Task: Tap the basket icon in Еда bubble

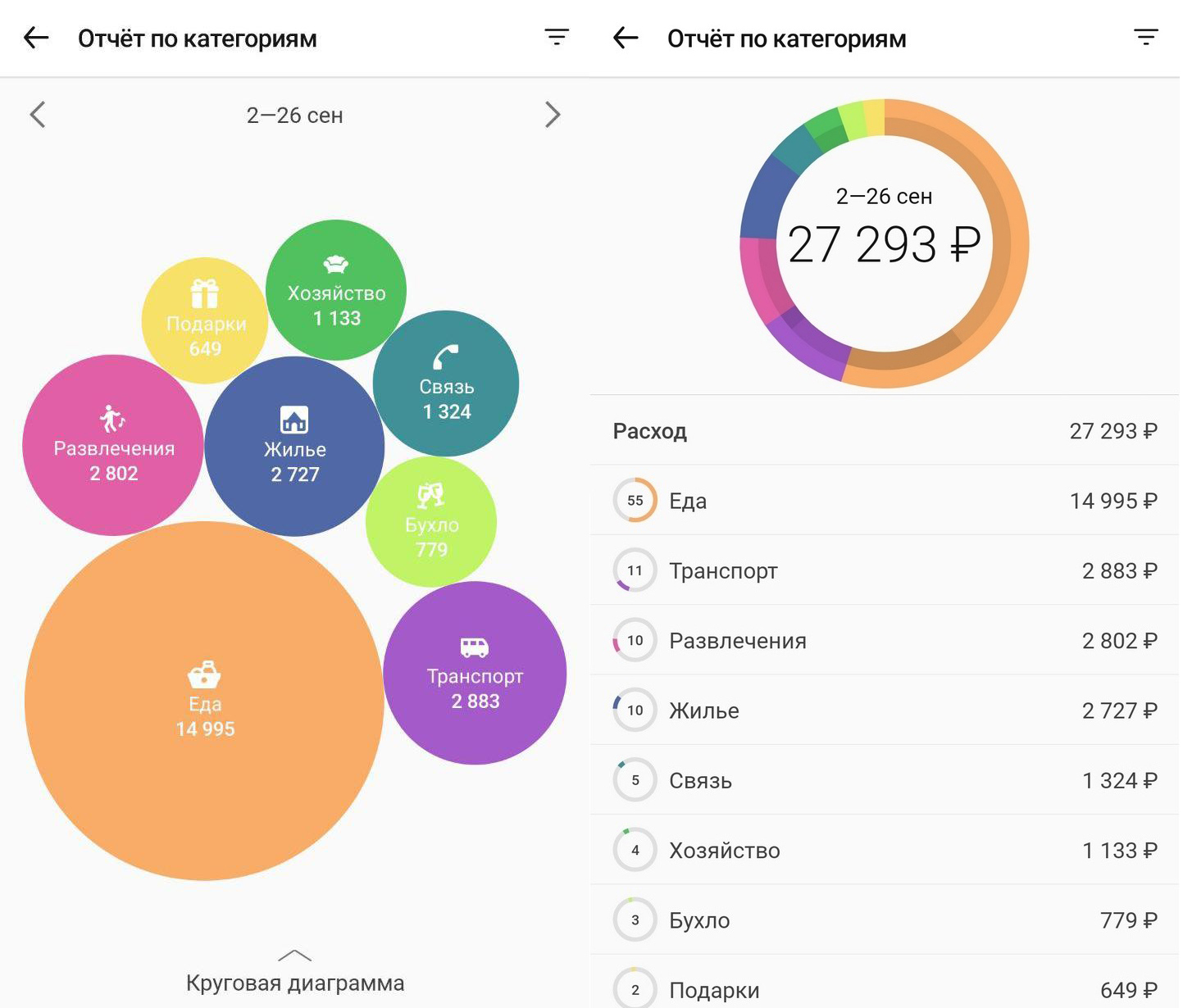Action: [204, 674]
